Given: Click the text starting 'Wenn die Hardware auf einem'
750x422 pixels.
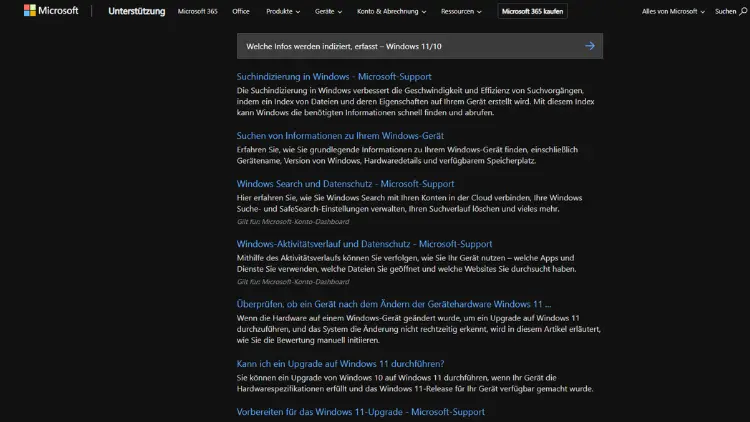Looking at the screenshot, I should coord(419,329).
